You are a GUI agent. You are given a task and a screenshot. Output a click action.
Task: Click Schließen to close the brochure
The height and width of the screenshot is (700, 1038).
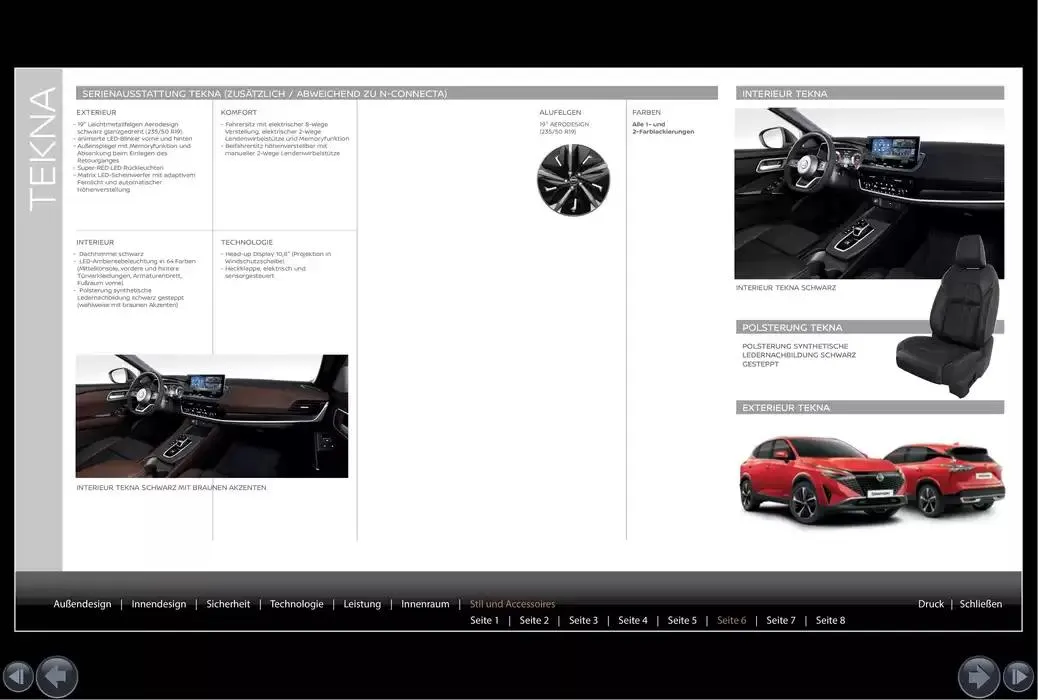(x=980, y=604)
